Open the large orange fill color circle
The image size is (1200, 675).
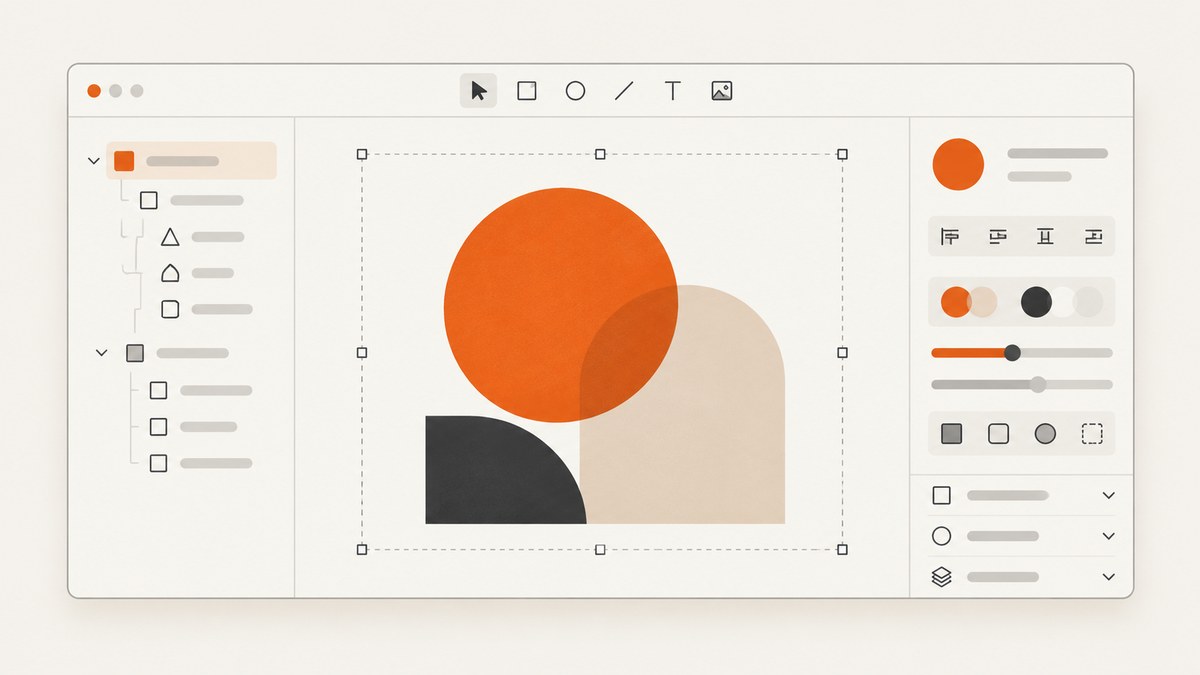[x=958, y=165]
